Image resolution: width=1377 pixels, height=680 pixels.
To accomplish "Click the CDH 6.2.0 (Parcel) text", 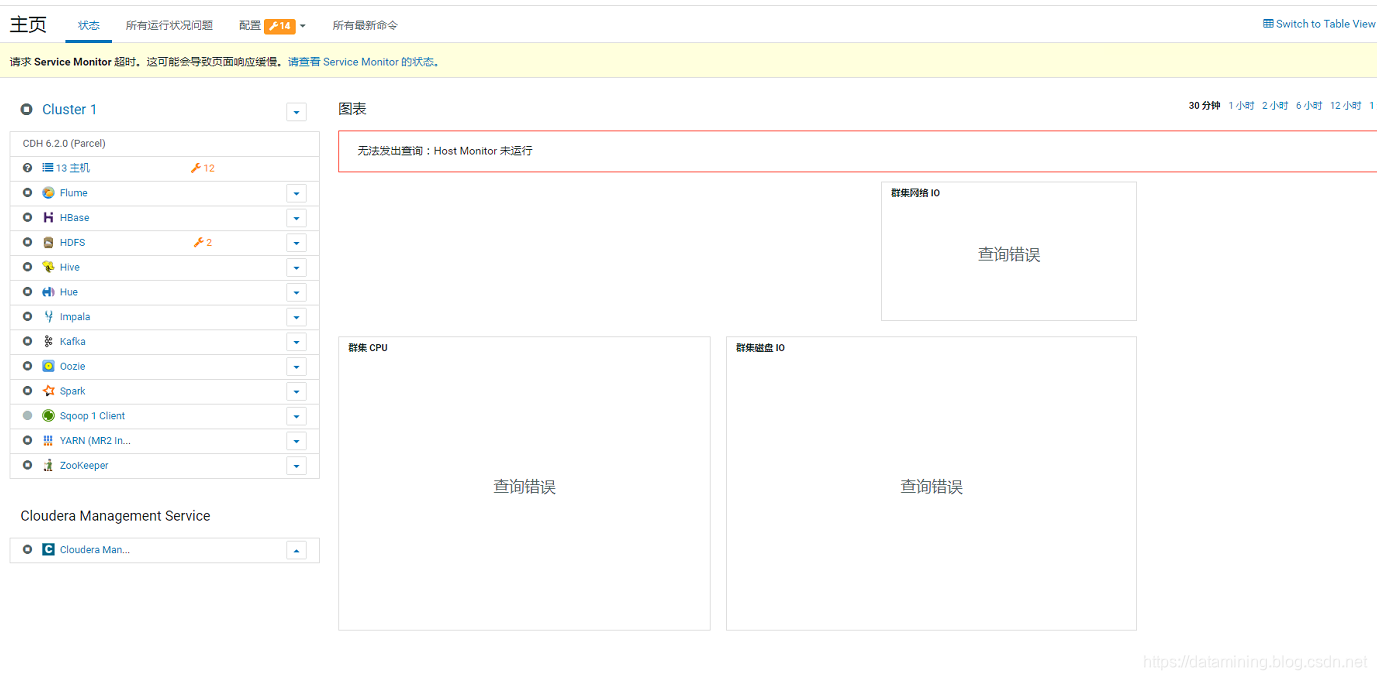I will (x=64, y=144).
